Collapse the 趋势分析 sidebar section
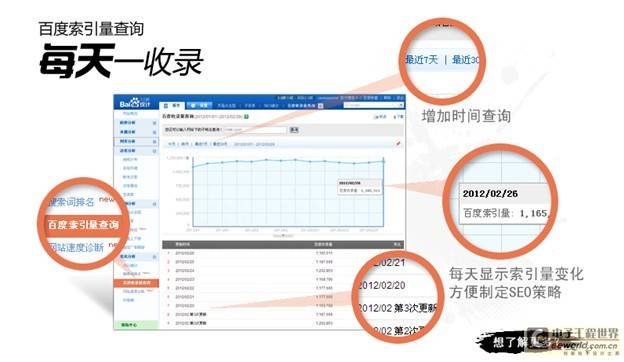Screen dimensions: 624x362 154,123
